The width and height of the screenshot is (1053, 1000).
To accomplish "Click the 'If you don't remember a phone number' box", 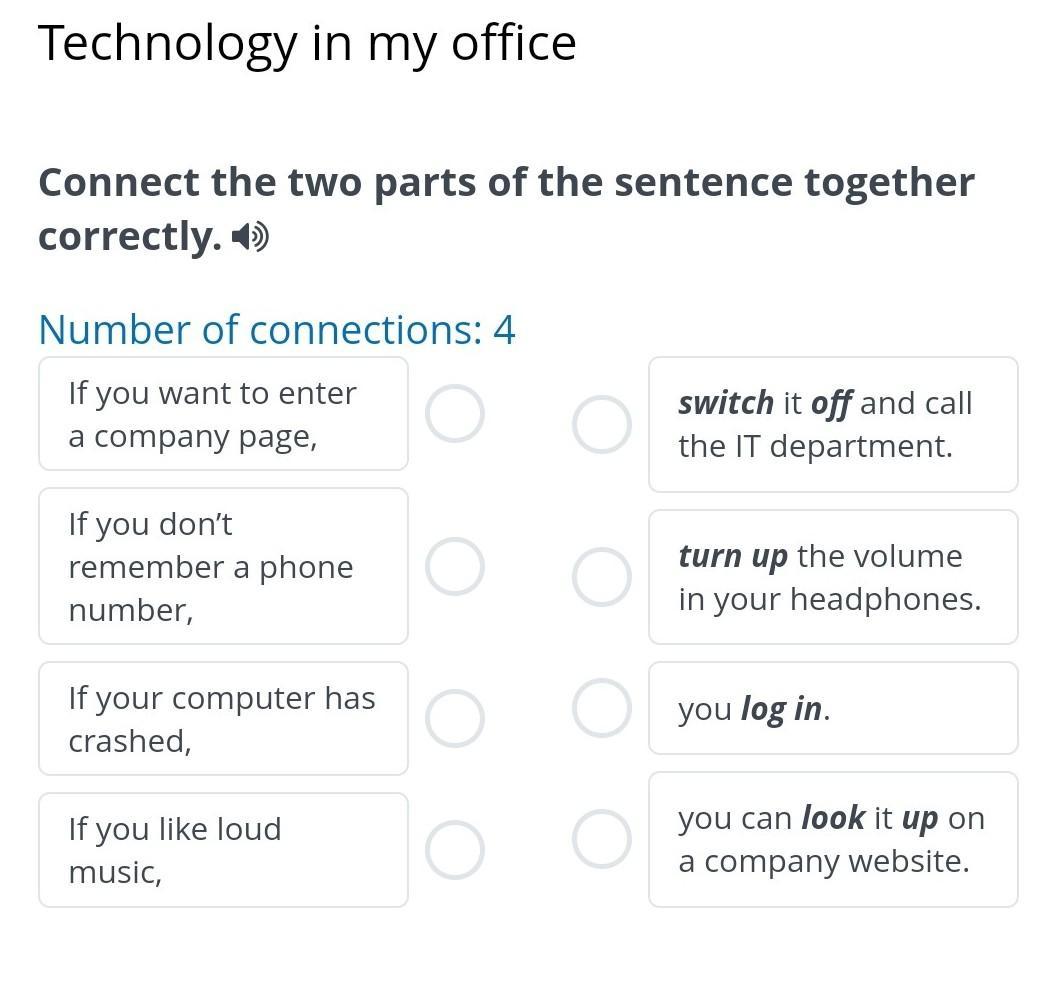I will [x=224, y=566].
